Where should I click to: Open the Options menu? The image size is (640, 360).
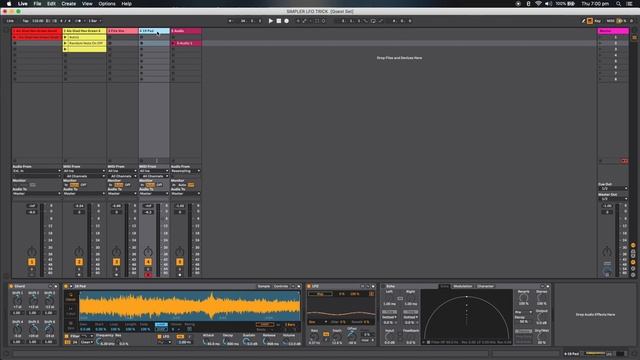coord(107,4)
